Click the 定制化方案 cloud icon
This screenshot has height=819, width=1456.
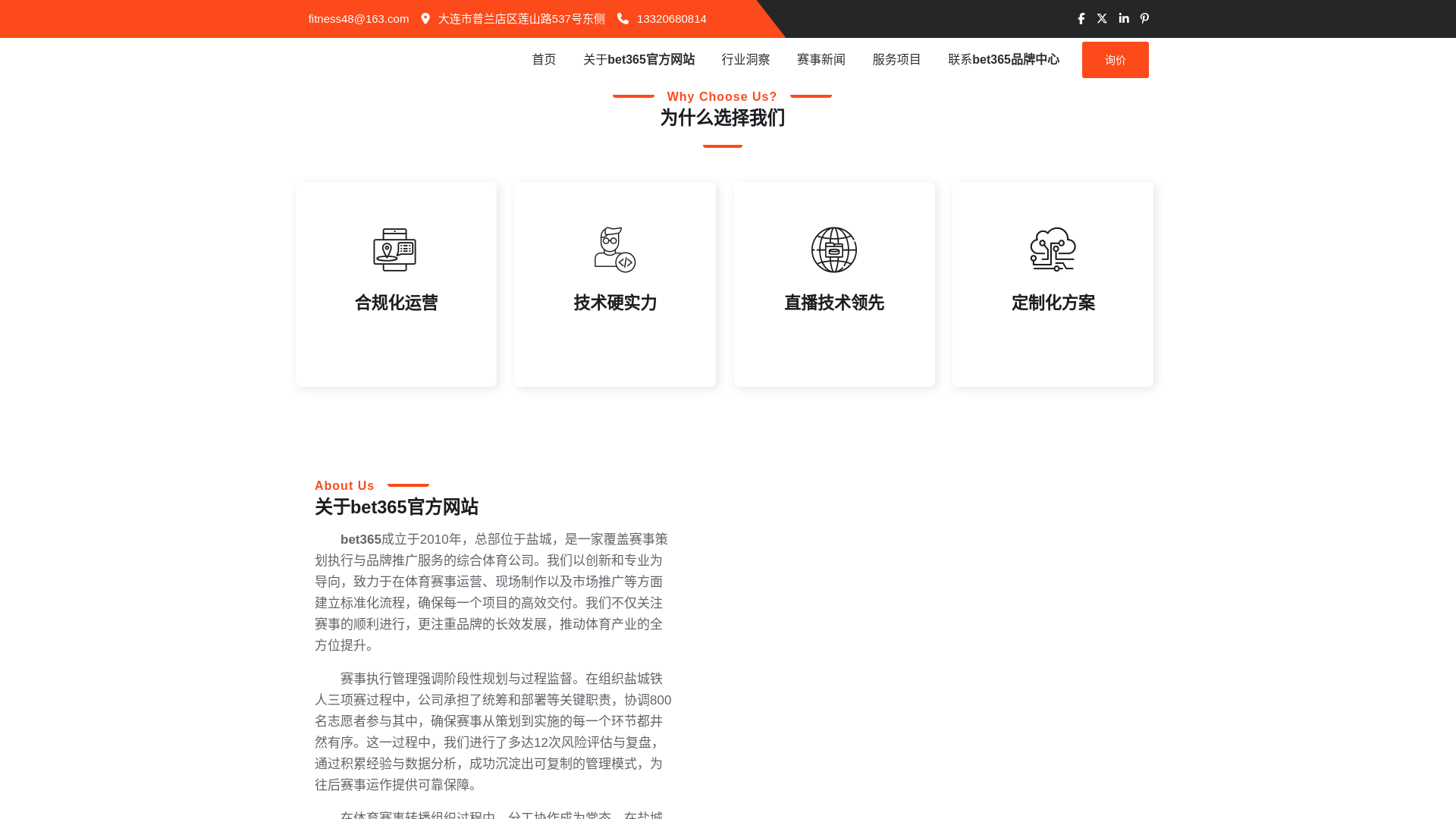(x=1053, y=249)
